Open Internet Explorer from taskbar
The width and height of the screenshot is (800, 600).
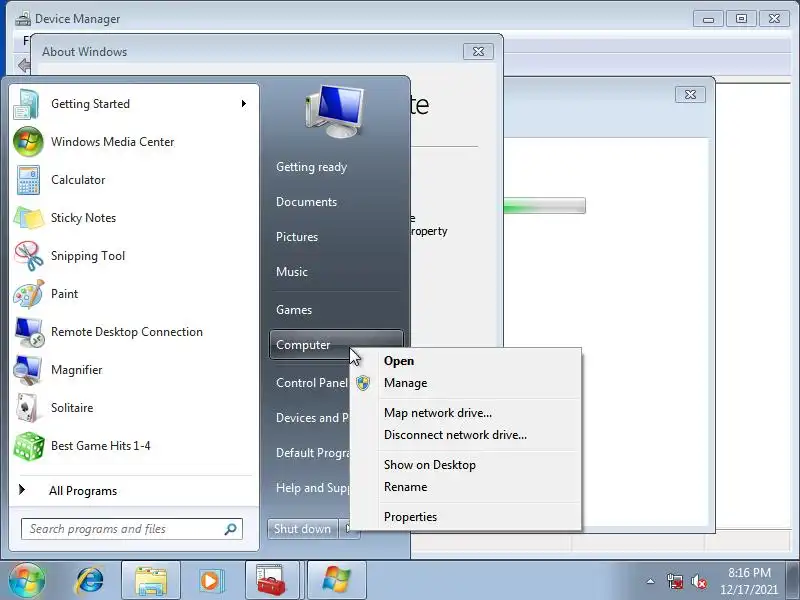click(90, 581)
